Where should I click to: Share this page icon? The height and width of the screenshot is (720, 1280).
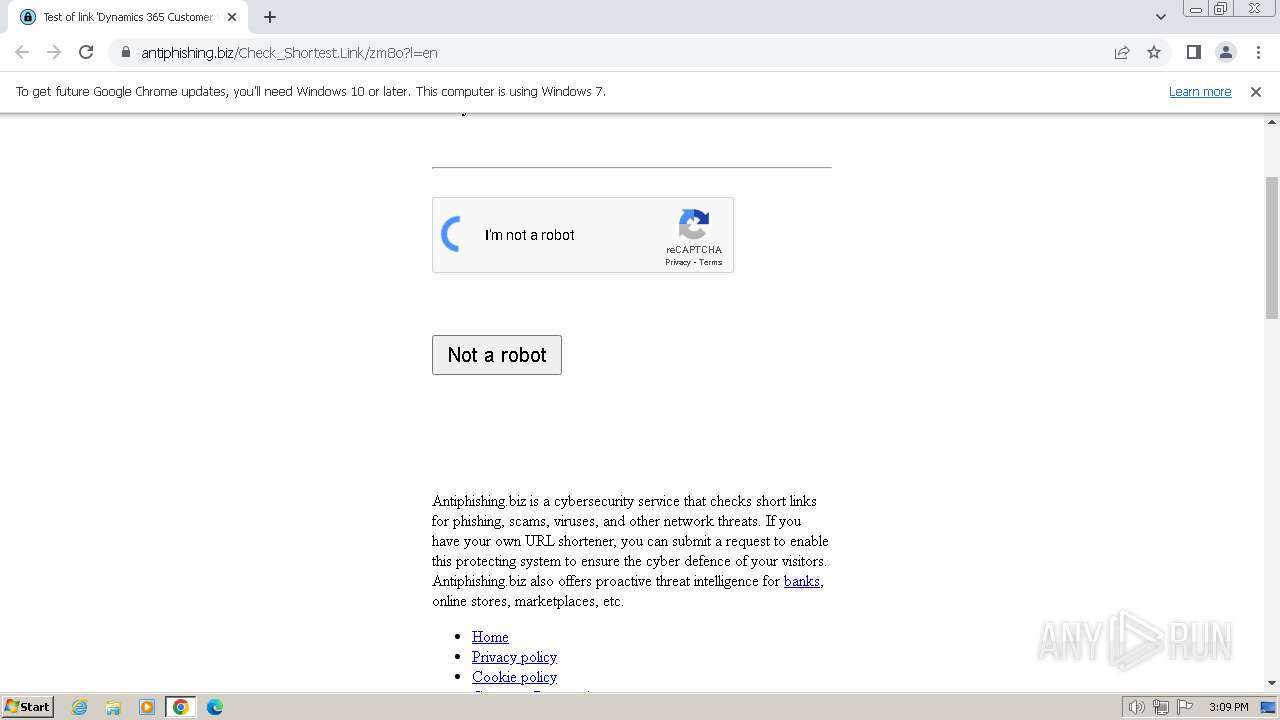point(1122,52)
